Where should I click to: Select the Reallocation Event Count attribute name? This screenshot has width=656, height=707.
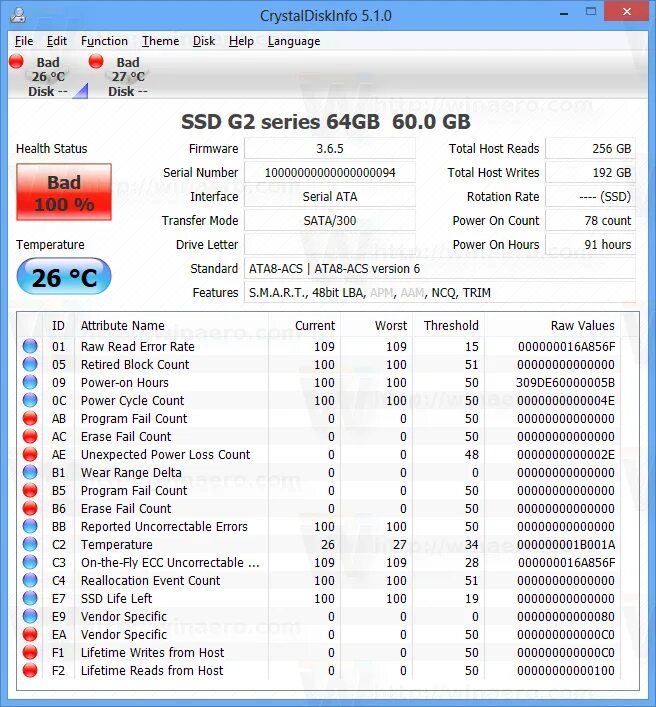click(x=151, y=580)
